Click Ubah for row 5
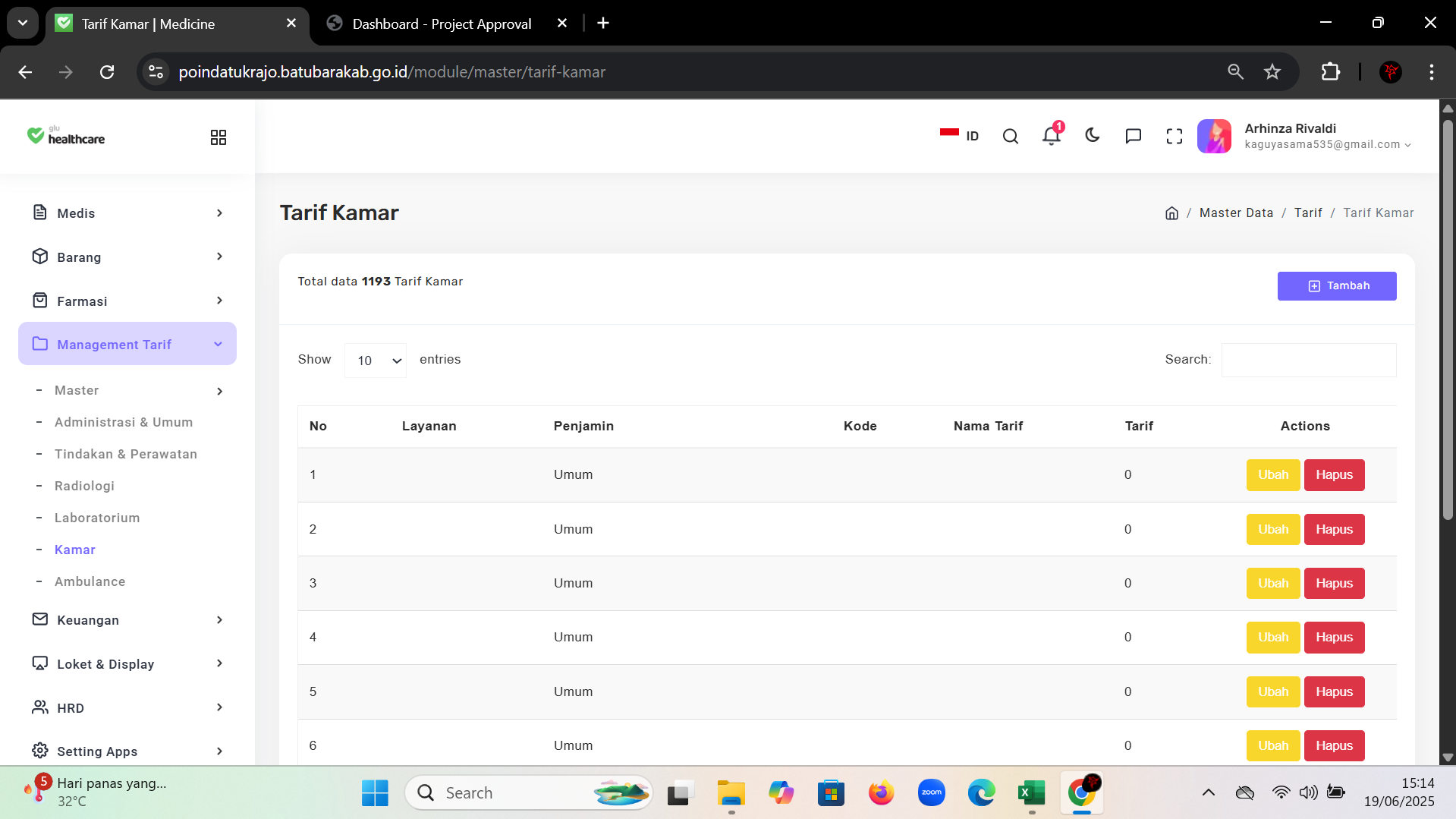The width and height of the screenshot is (1456, 819). tap(1273, 692)
